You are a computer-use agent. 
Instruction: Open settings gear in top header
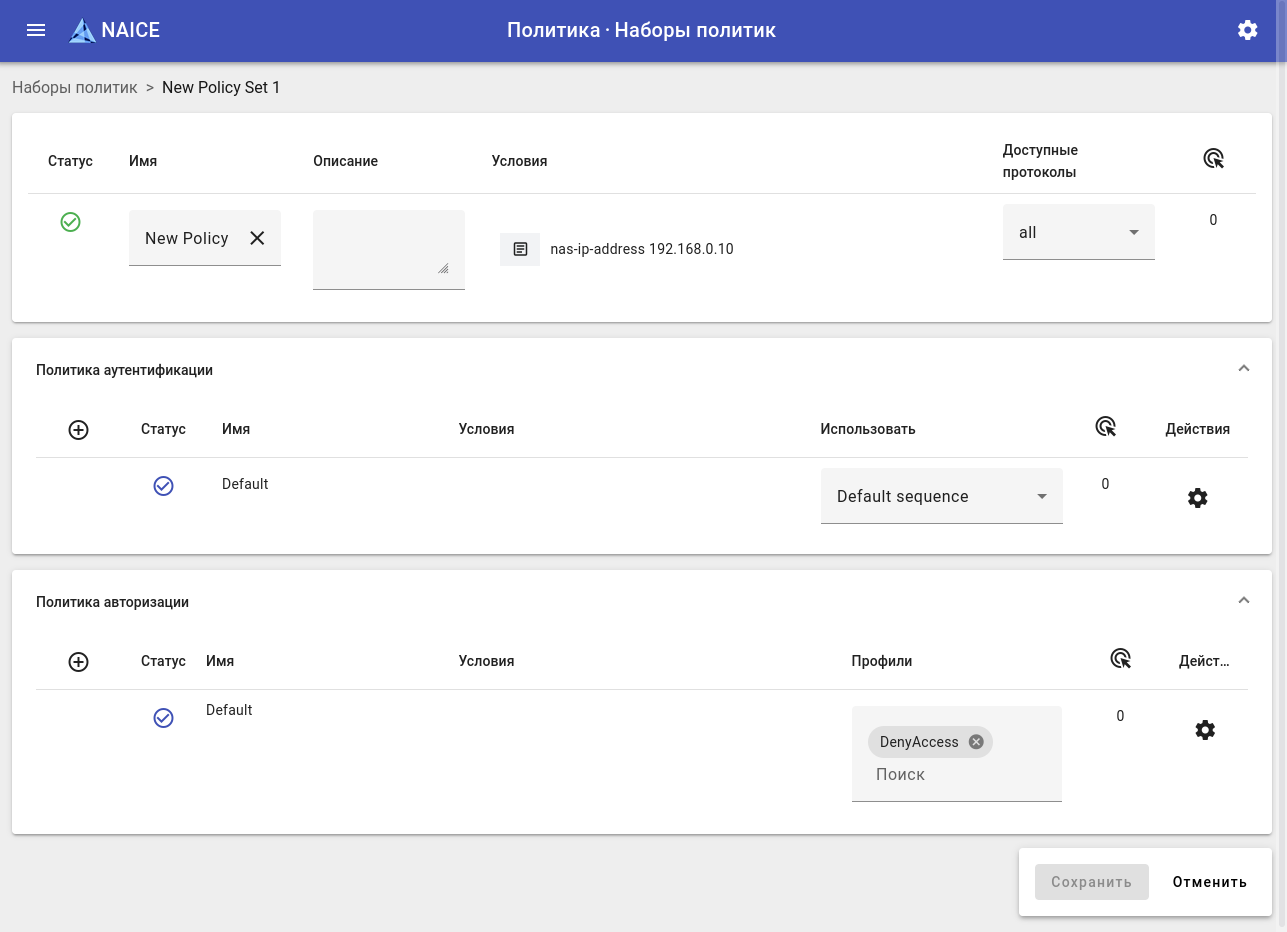tap(1247, 30)
